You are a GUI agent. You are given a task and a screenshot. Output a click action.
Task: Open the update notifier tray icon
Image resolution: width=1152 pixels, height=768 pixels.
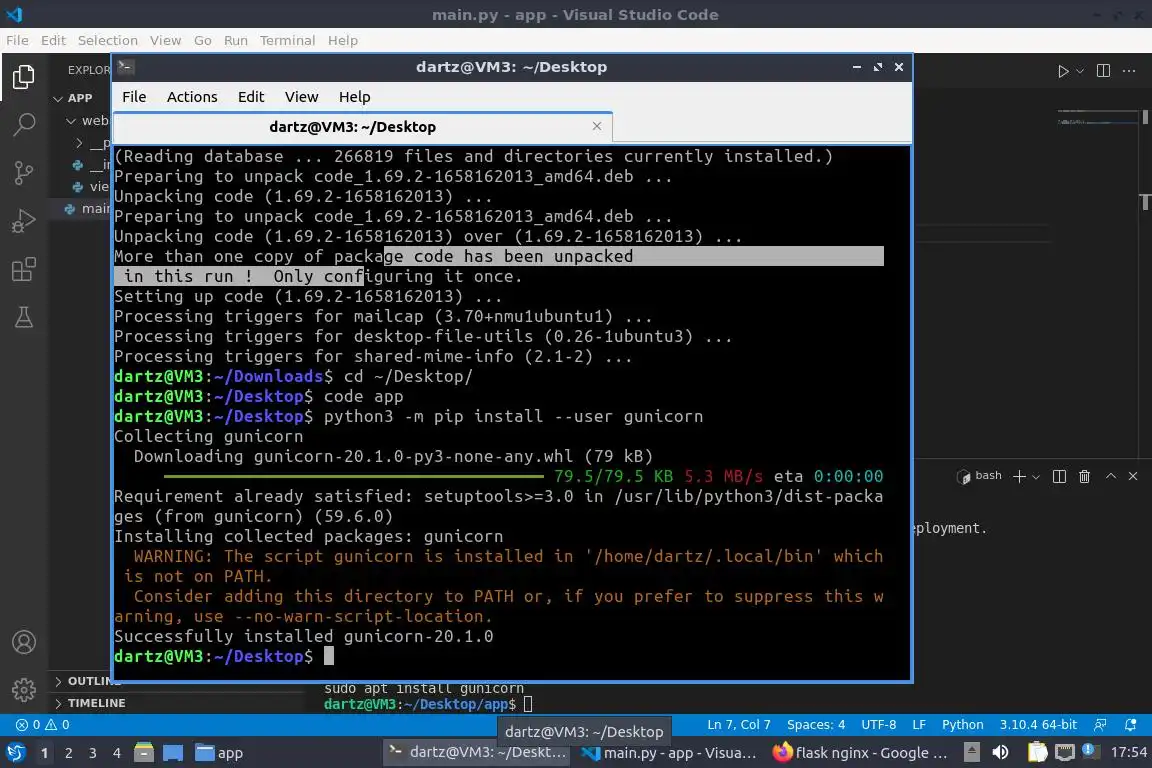pyautogui.click(x=1090, y=751)
